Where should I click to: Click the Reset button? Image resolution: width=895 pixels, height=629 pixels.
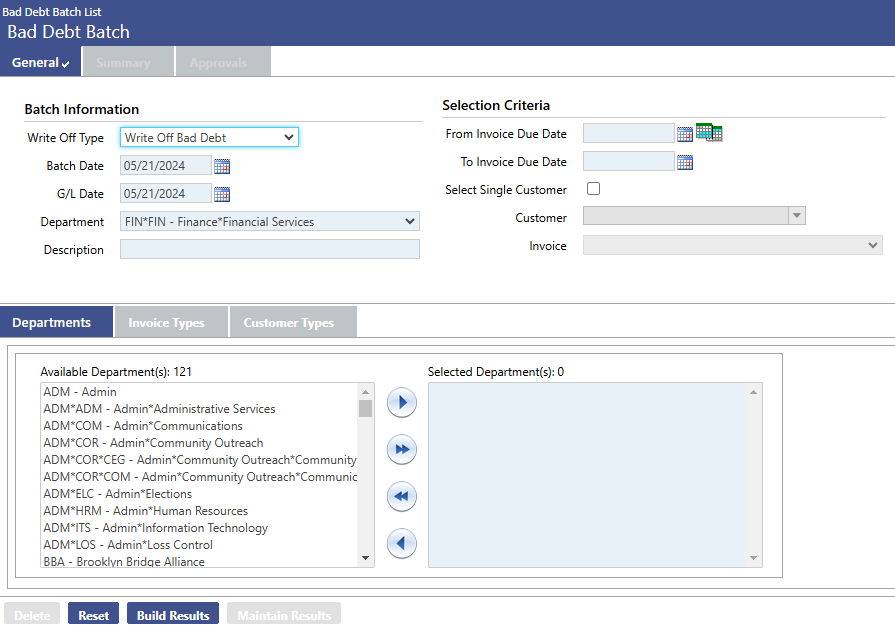(x=94, y=614)
